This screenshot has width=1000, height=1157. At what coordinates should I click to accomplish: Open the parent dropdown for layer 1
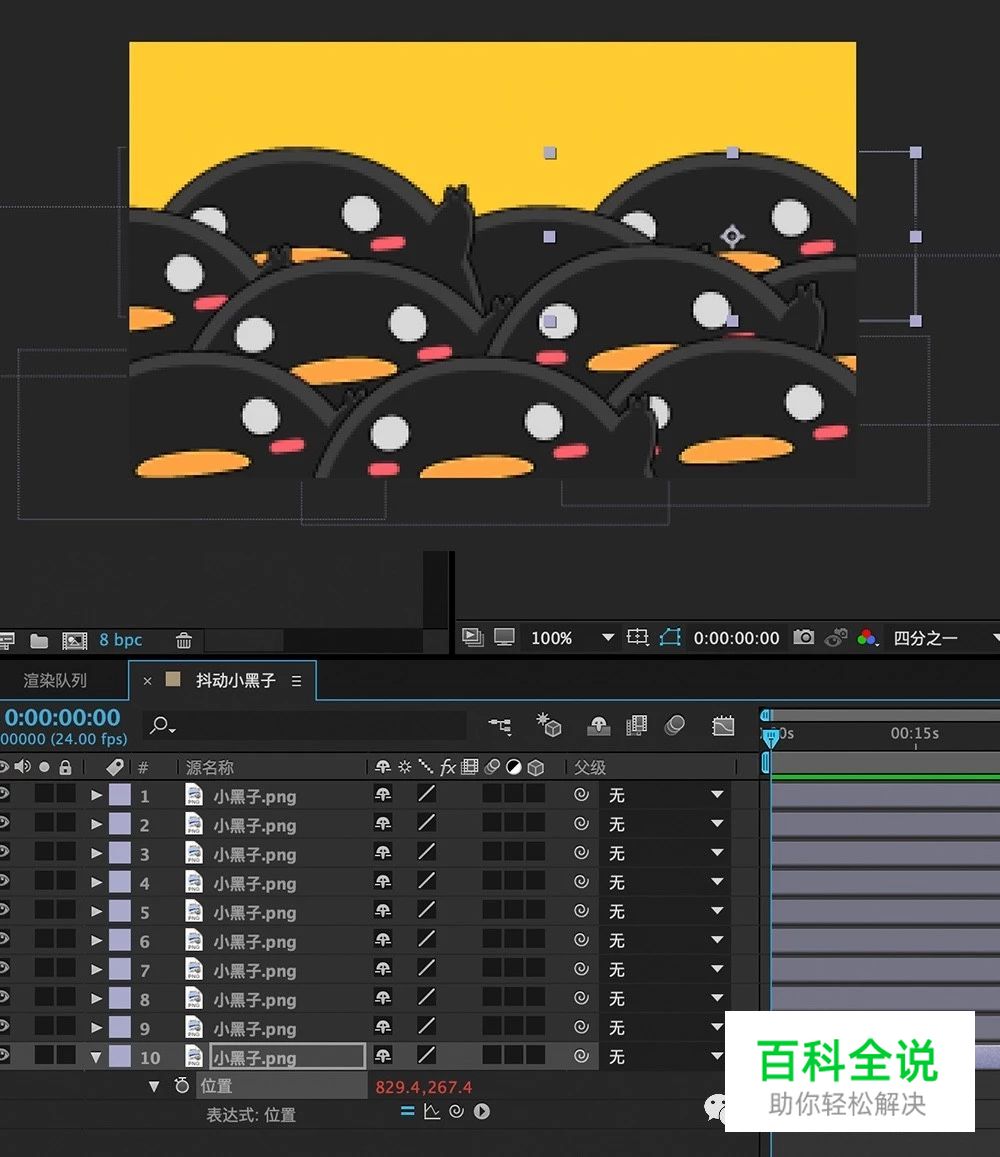pos(716,795)
